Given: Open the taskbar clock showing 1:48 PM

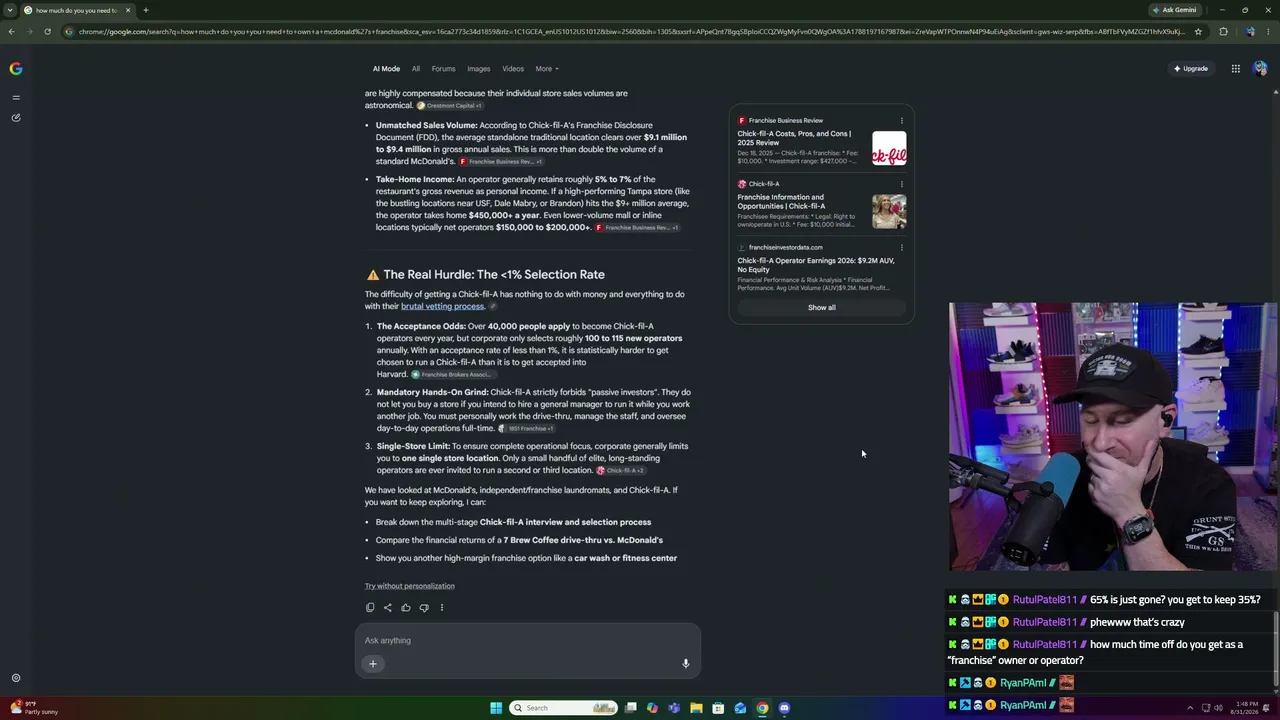Looking at the screenshot, I should (x=1245, y=708).
